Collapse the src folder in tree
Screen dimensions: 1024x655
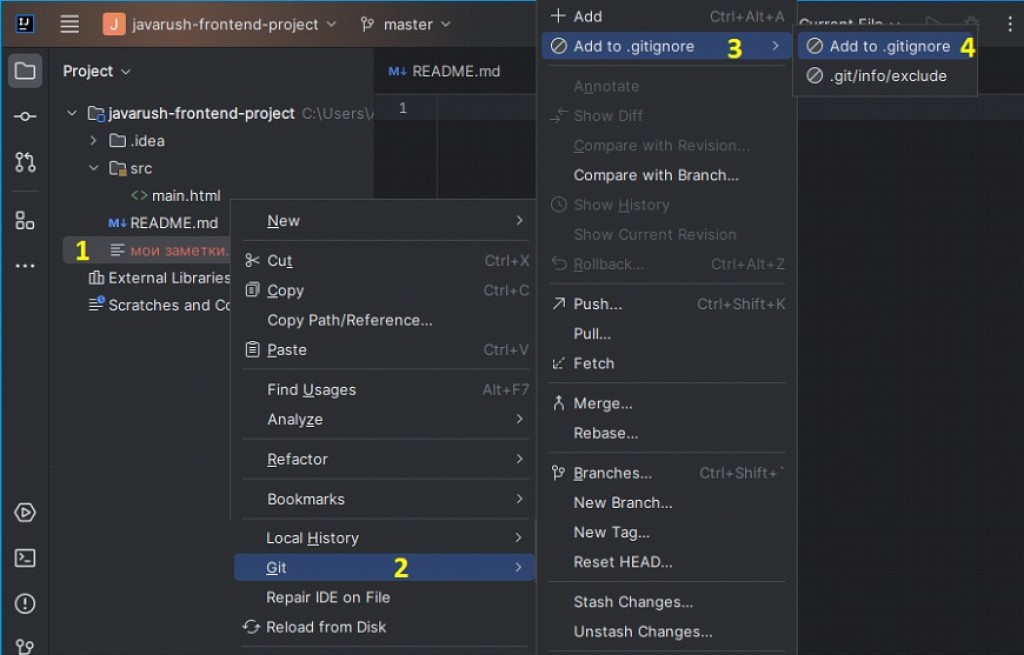tap(93, 169)
